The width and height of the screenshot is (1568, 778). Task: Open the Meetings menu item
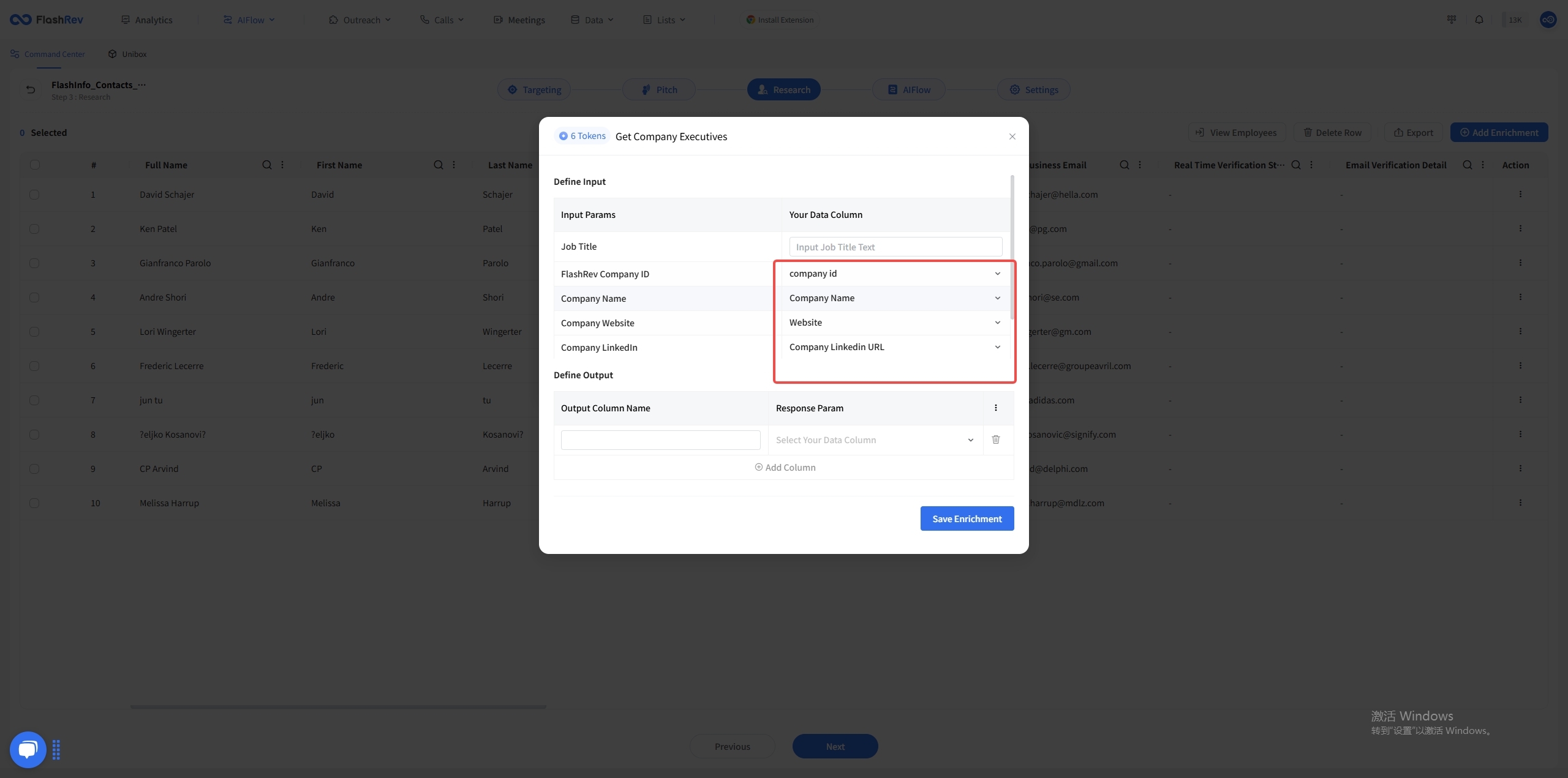(x=519, y=20)
